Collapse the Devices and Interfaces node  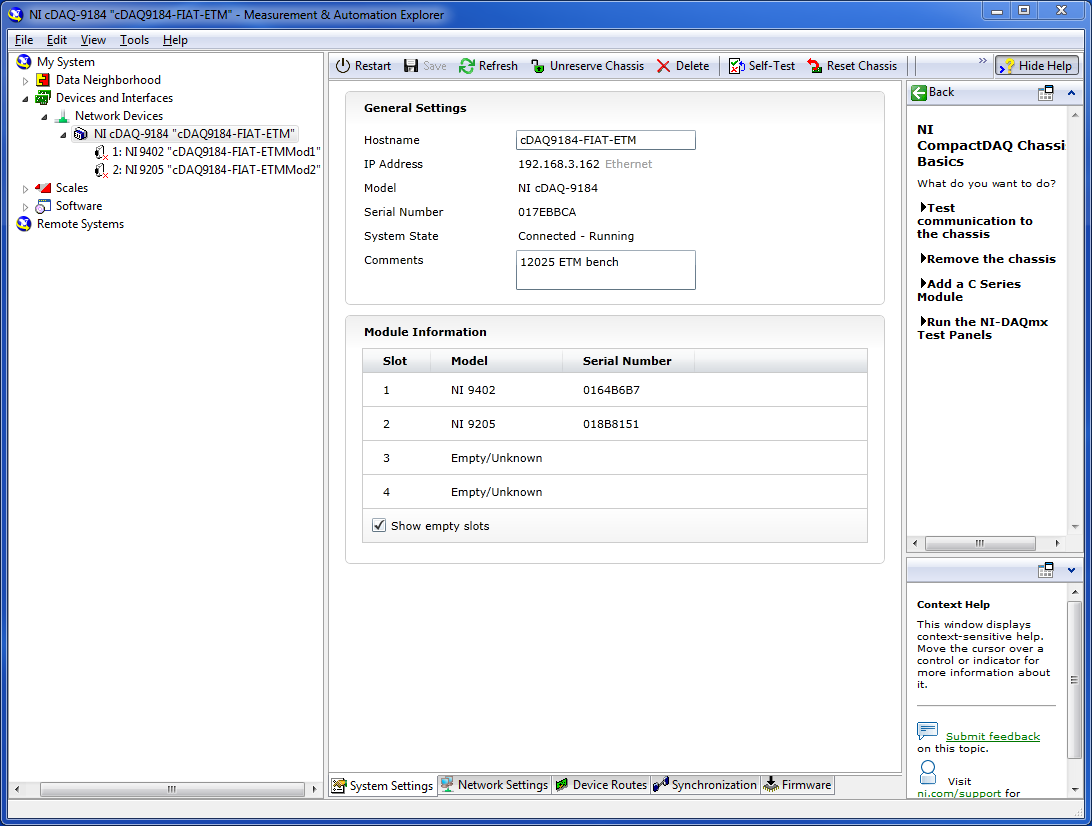pos(26,99)
